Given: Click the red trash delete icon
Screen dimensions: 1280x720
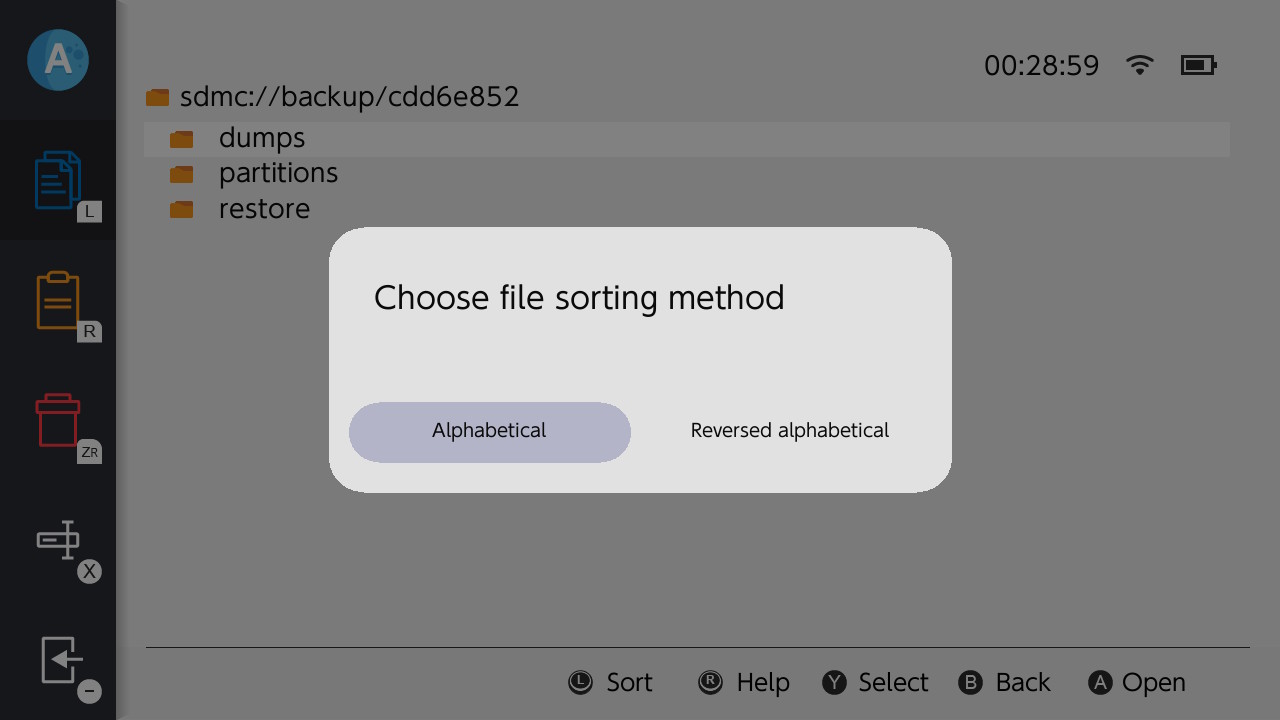Looking at the screenshot, I should [58, 420].
